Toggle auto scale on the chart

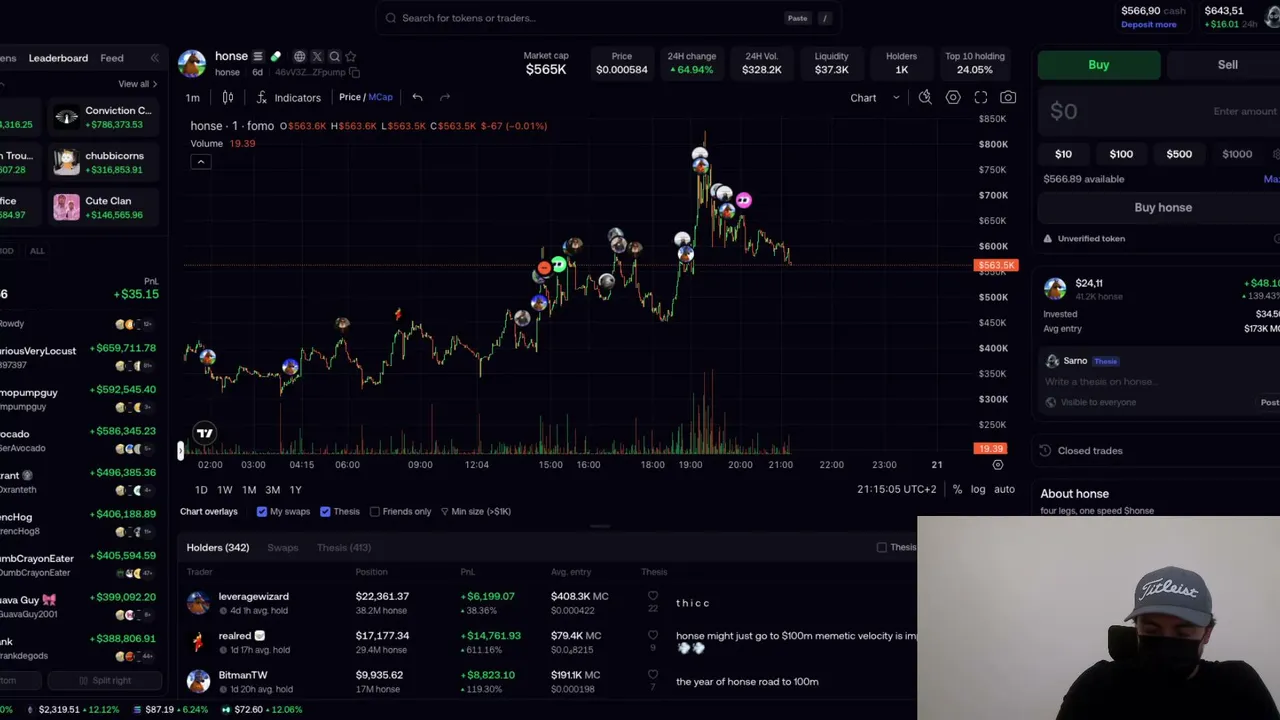click(x=1004, y=489)
